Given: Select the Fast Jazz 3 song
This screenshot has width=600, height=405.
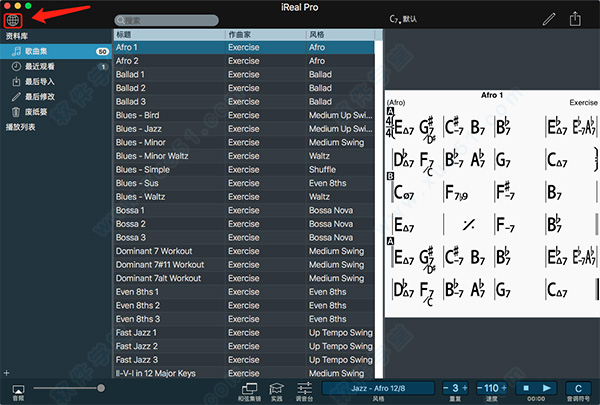Looking at the screenshot, I should (x=244, y=360).
